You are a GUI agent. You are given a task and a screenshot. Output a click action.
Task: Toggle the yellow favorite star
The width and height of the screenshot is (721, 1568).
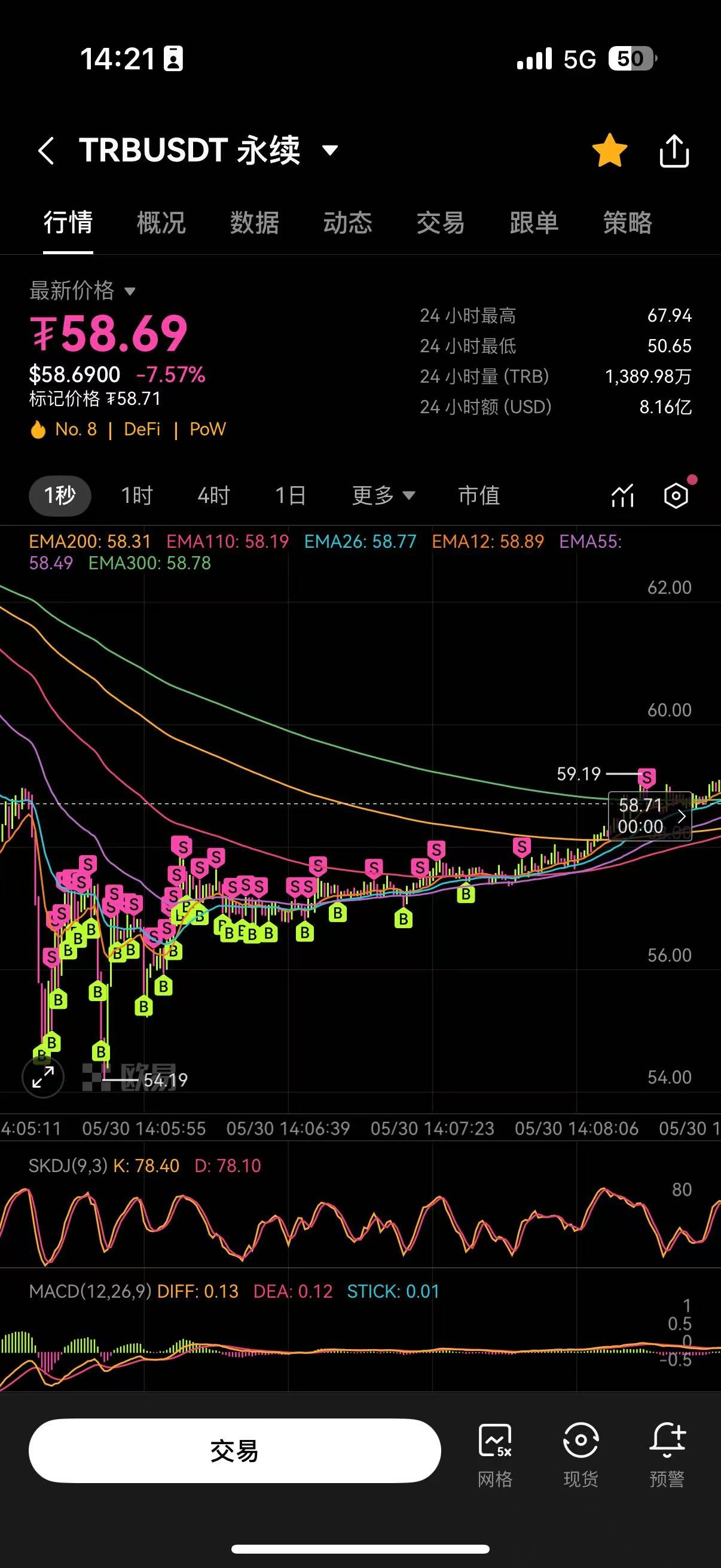pos(609,150)
